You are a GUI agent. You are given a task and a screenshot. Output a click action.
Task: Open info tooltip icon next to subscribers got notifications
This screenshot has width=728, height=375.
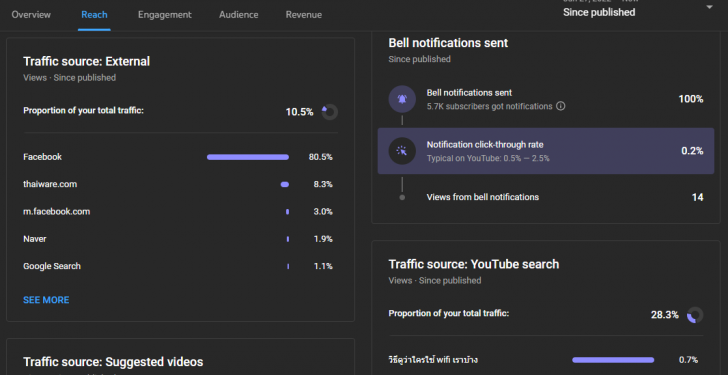click(560, 106)
